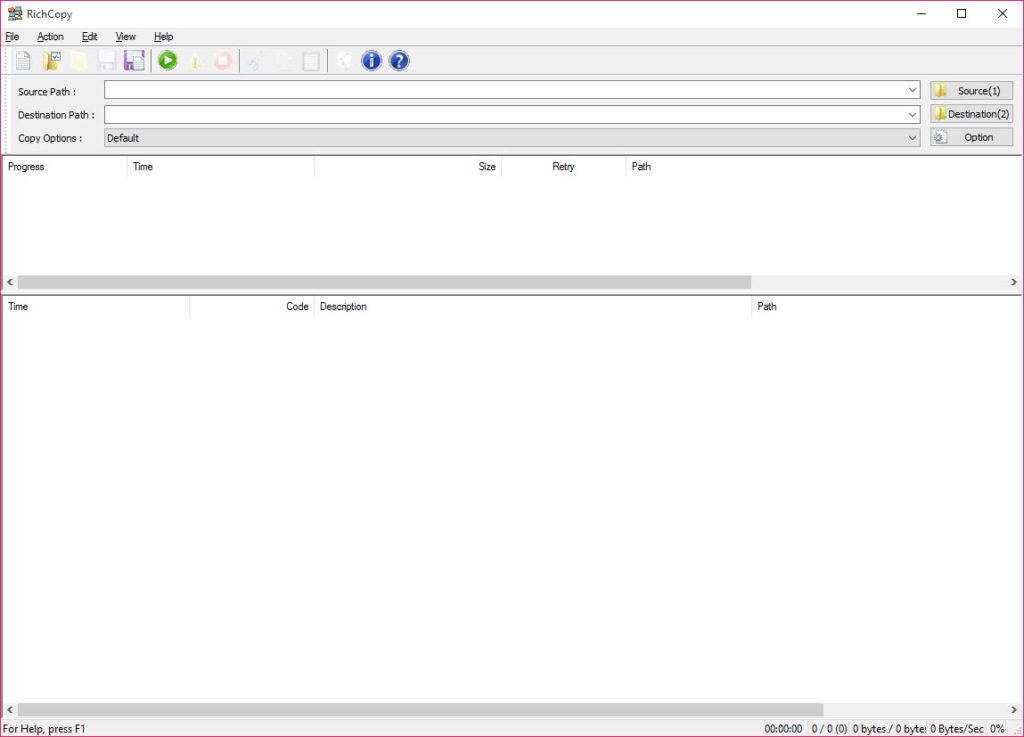The width and height of the screenshot is (1024, 737).
Task: Expand the Destination Path dropdown arrow
Action: pyautogui.click(x=912, y=114)
